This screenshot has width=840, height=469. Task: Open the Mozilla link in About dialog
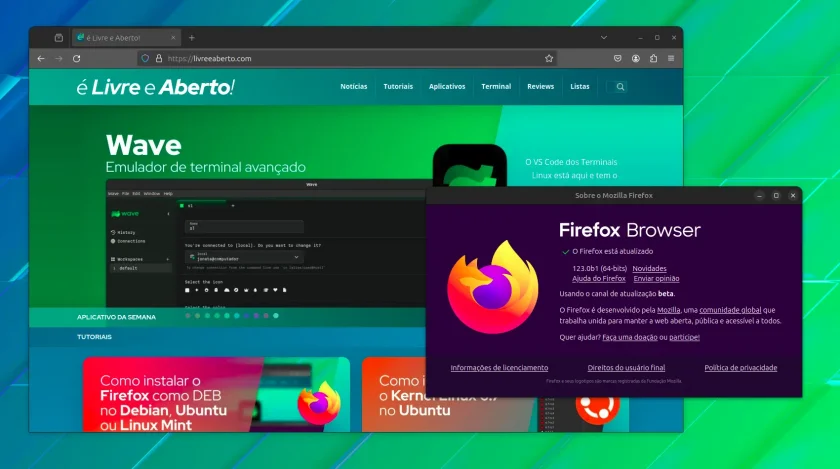669,310
